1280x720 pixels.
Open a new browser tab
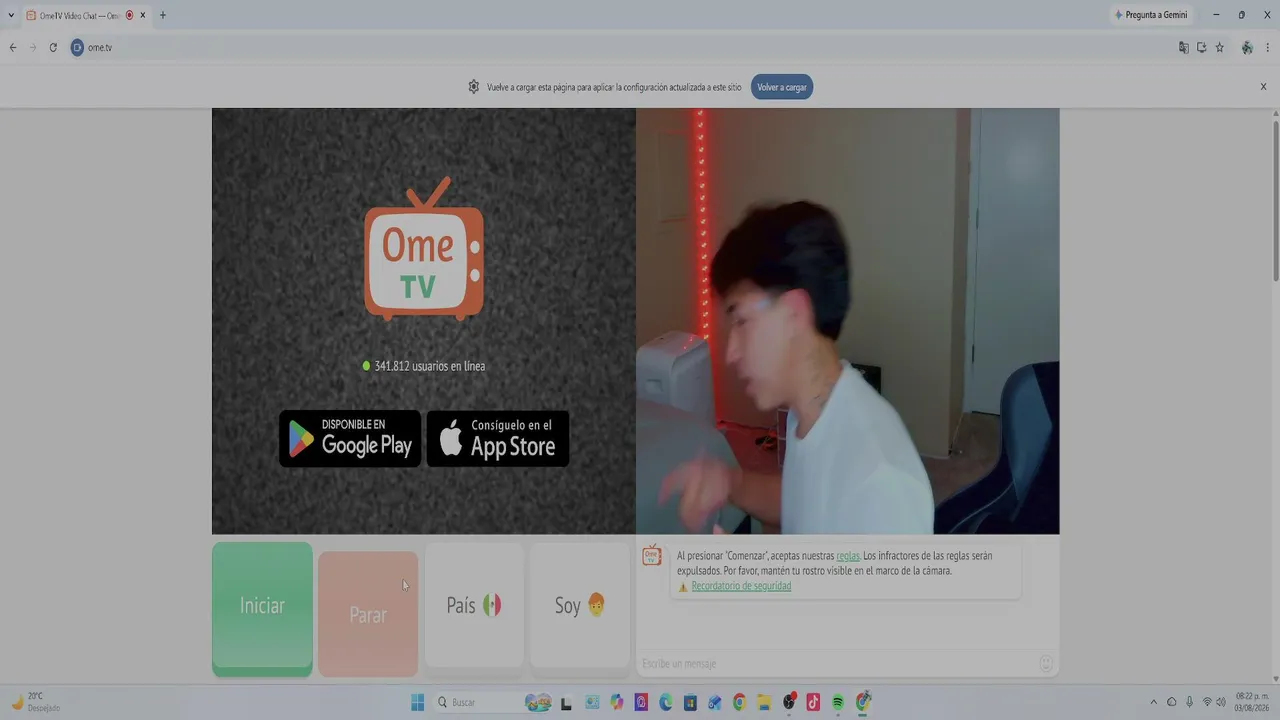point(163,15)
